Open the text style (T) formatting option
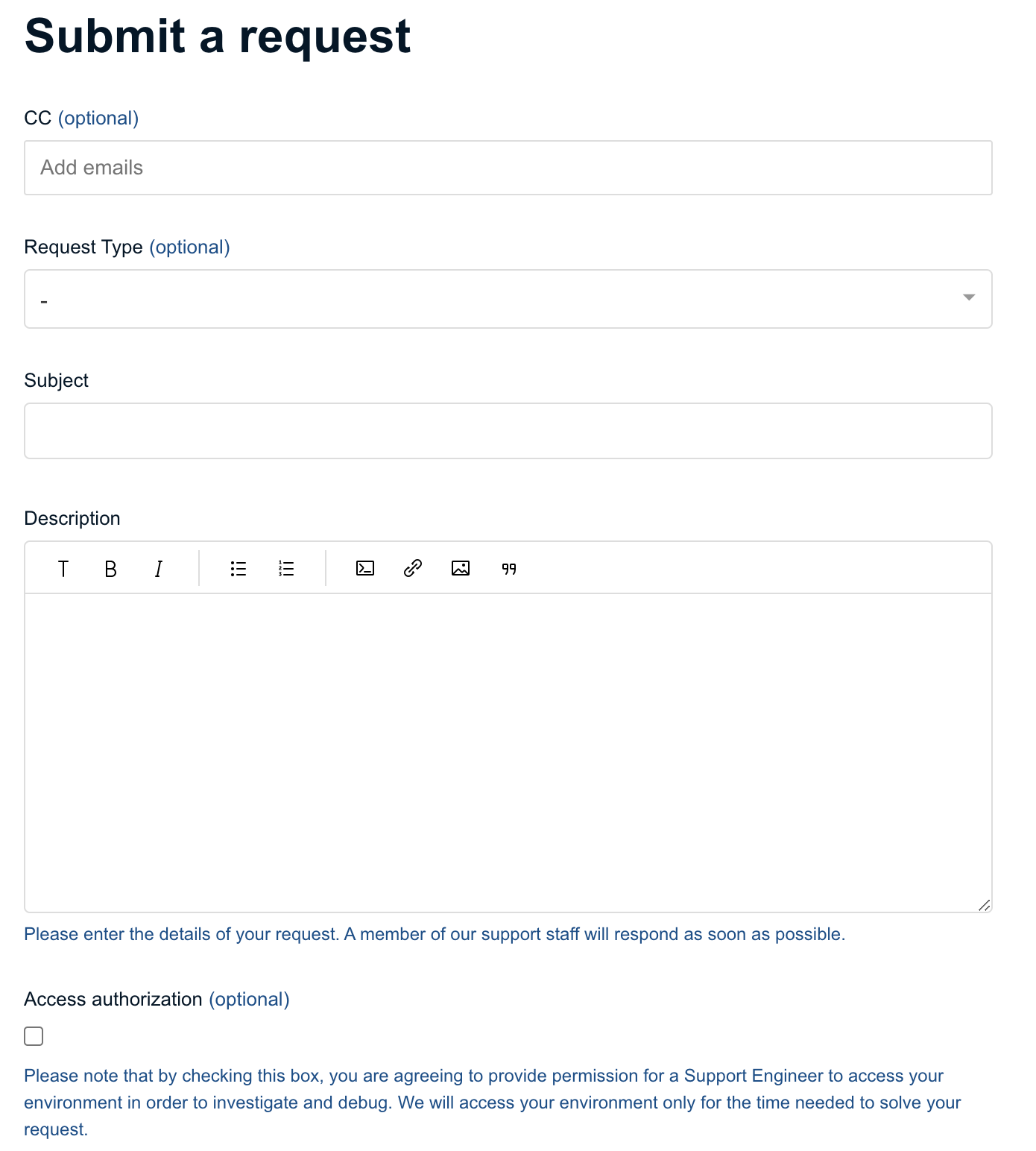The width and height of the screenshot is (1036, 1151). click(x=63, y=569)
